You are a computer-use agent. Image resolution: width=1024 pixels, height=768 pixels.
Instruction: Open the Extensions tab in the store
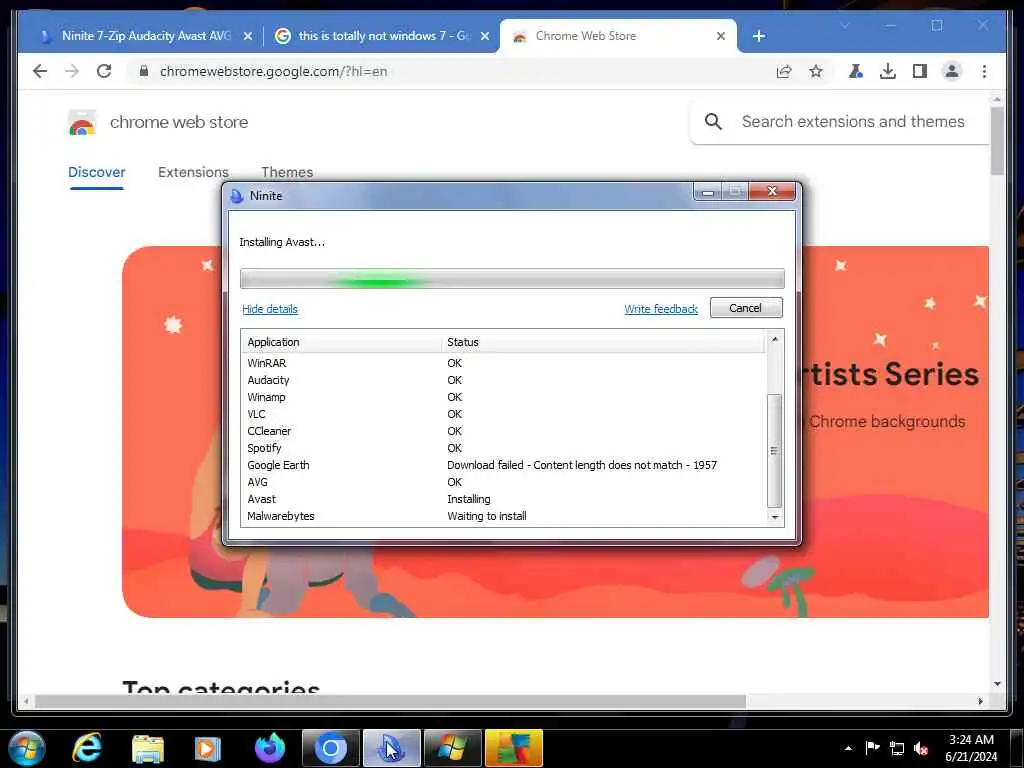pos(193,172)
